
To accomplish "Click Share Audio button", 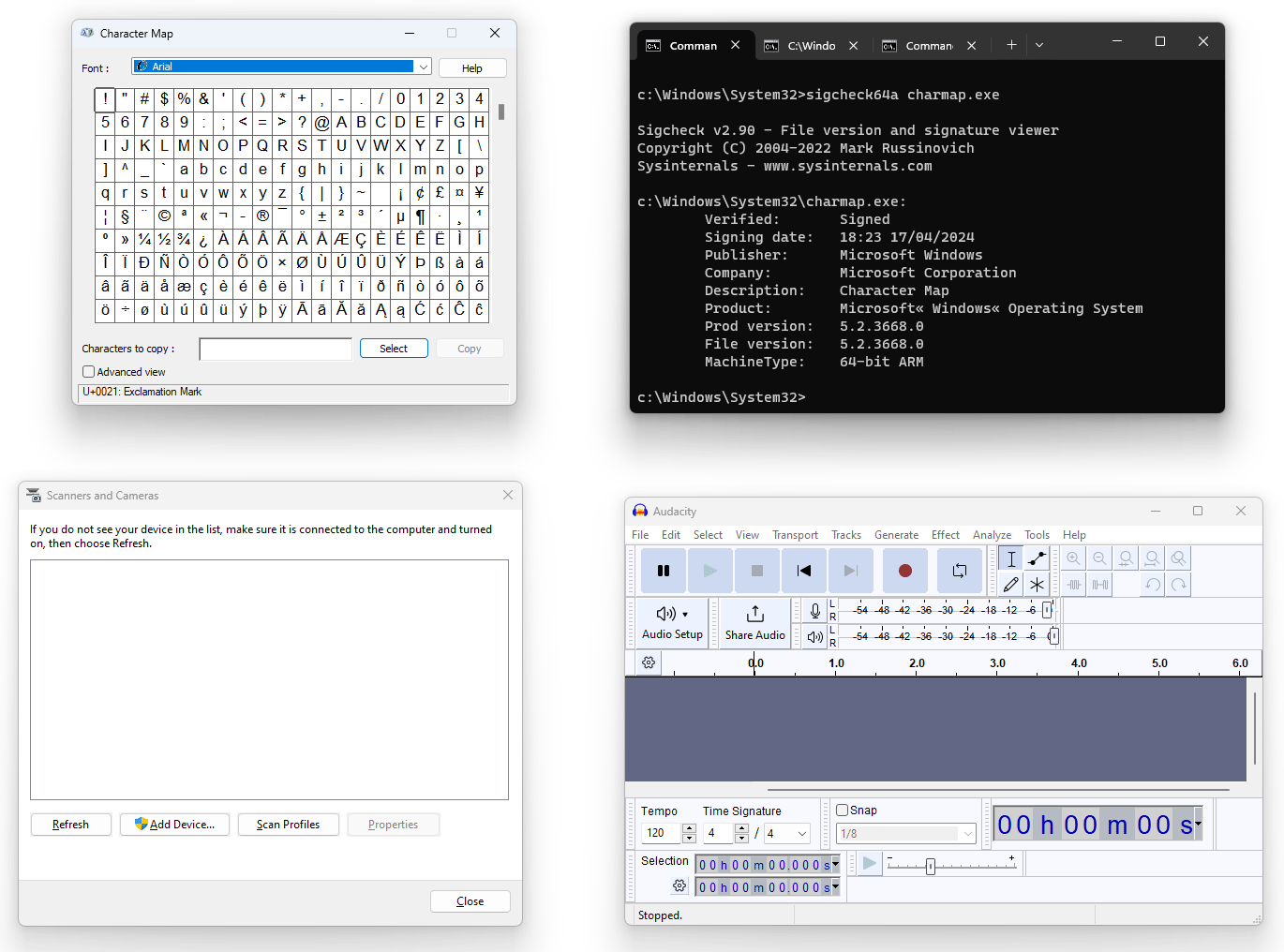I will (x=755, y=623).
